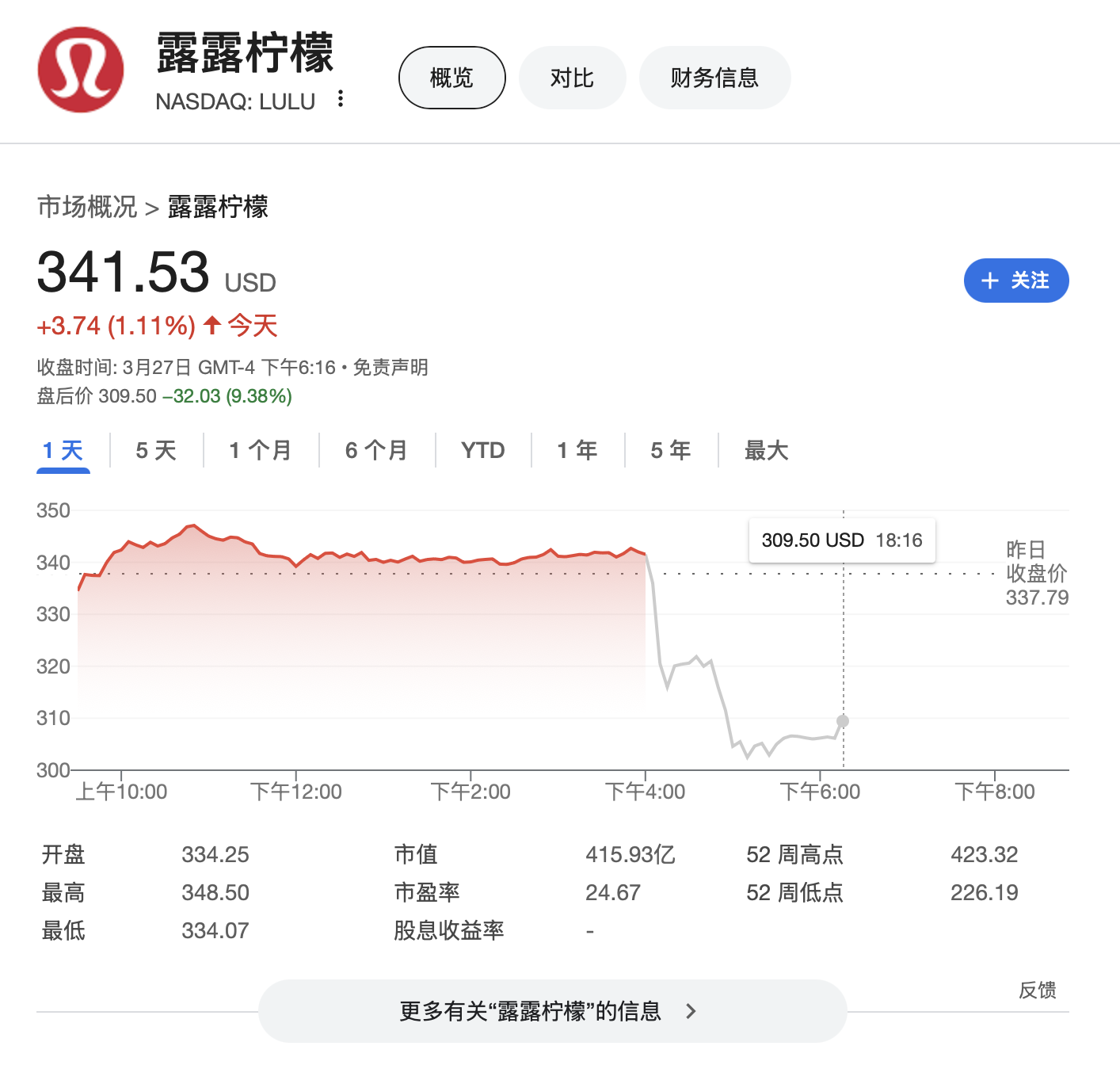
Task: Click the data point marker on the chart
Action: (842, 721)
